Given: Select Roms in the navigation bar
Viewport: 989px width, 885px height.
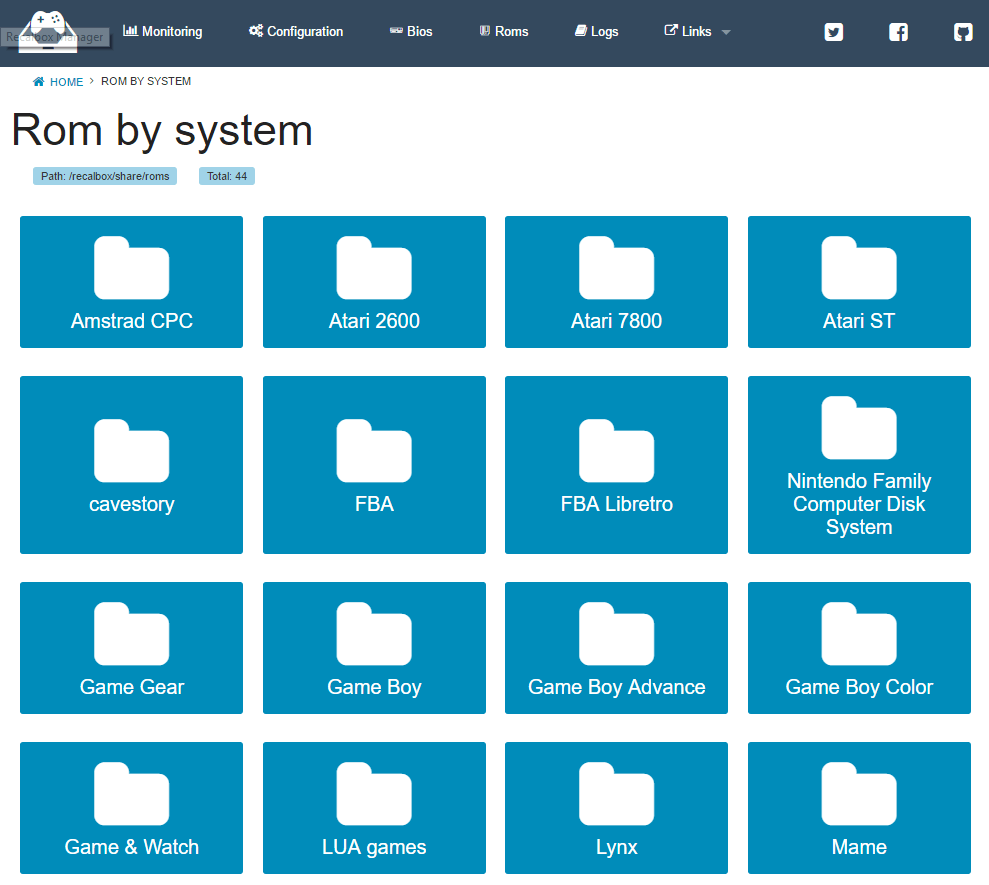Looking at the screenshot, I should click(x=504, y=32).
